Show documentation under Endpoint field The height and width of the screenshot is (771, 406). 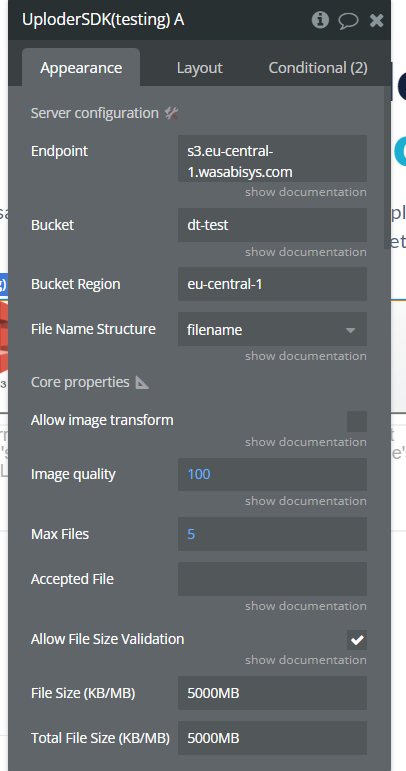[306, 192]
